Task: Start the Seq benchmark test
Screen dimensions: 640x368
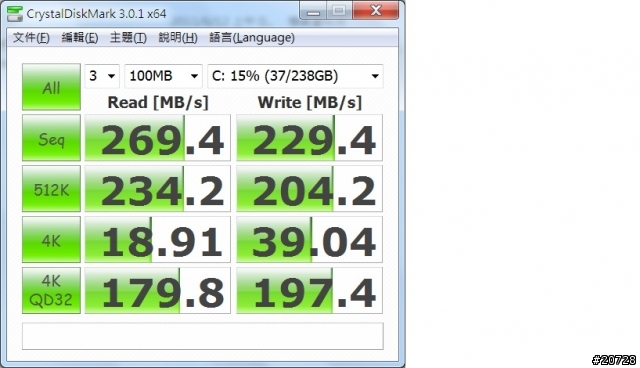Action: pyautogui.click(x=51, y=138)
